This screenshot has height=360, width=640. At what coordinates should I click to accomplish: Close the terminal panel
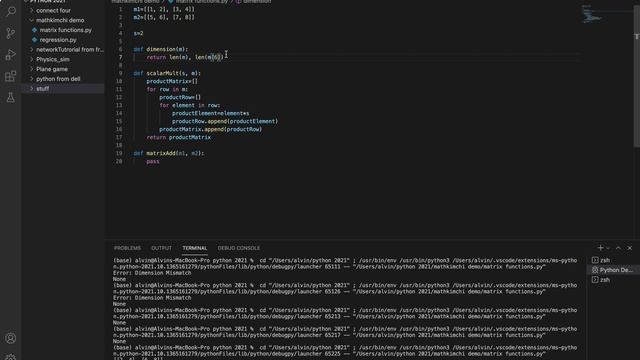(x=630, y=248)
